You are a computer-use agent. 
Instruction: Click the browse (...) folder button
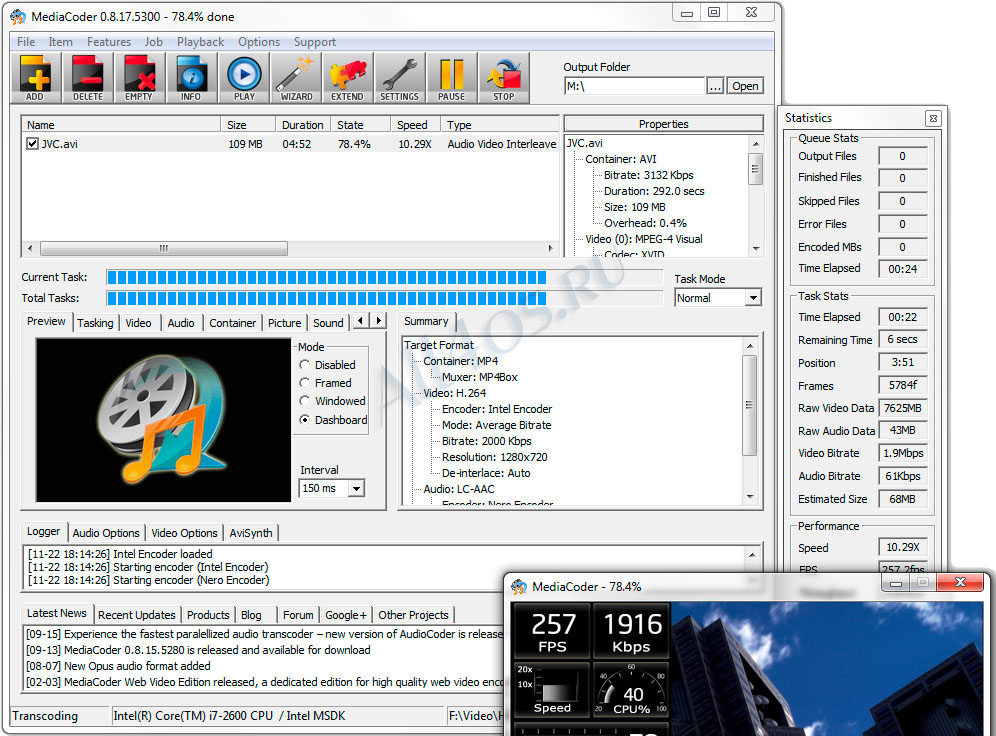[715, 86]
